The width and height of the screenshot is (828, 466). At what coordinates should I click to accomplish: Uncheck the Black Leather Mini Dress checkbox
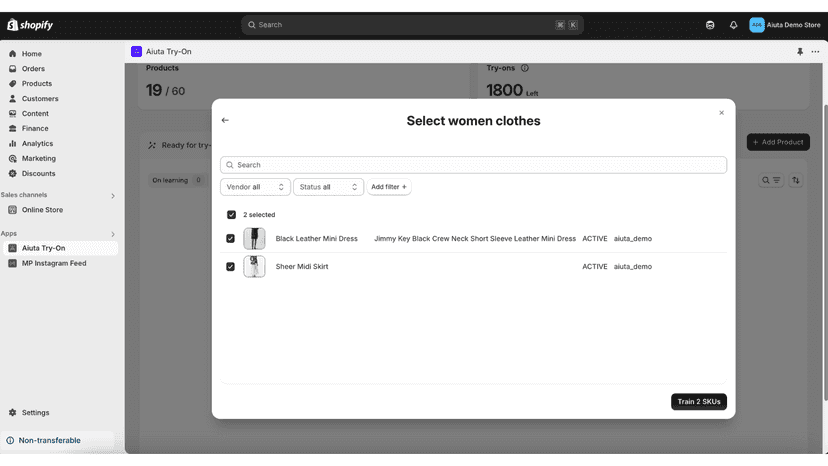click(x=230, y=239)
